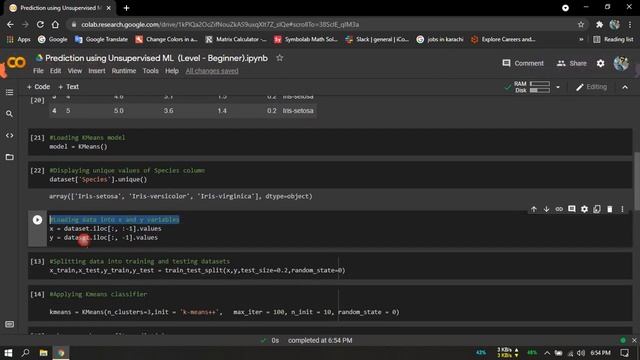
Task: Open more cell actions three-dot menu
Action: (622, 209)
